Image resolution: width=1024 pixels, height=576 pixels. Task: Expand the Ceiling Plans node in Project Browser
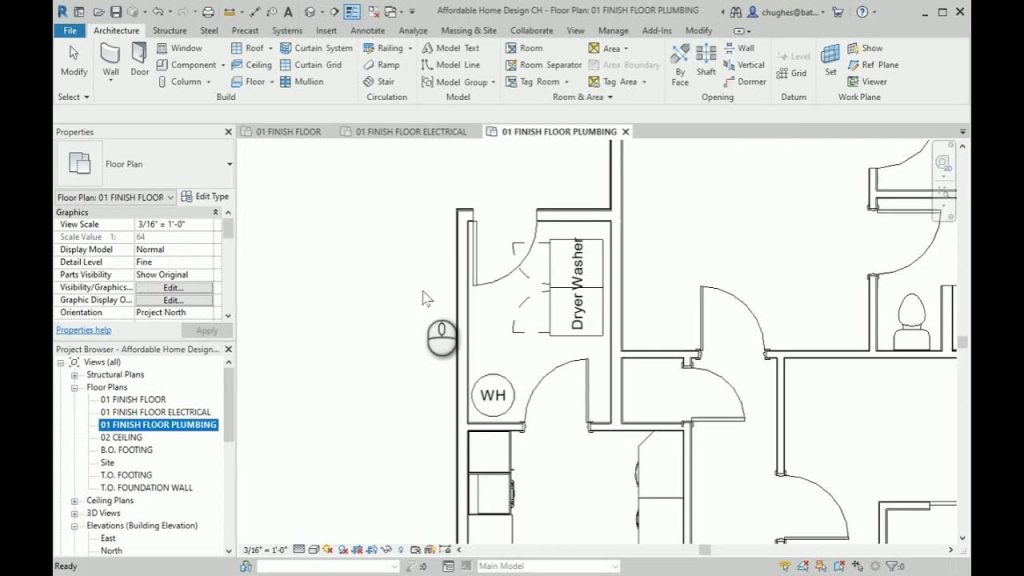coord(76,500)
